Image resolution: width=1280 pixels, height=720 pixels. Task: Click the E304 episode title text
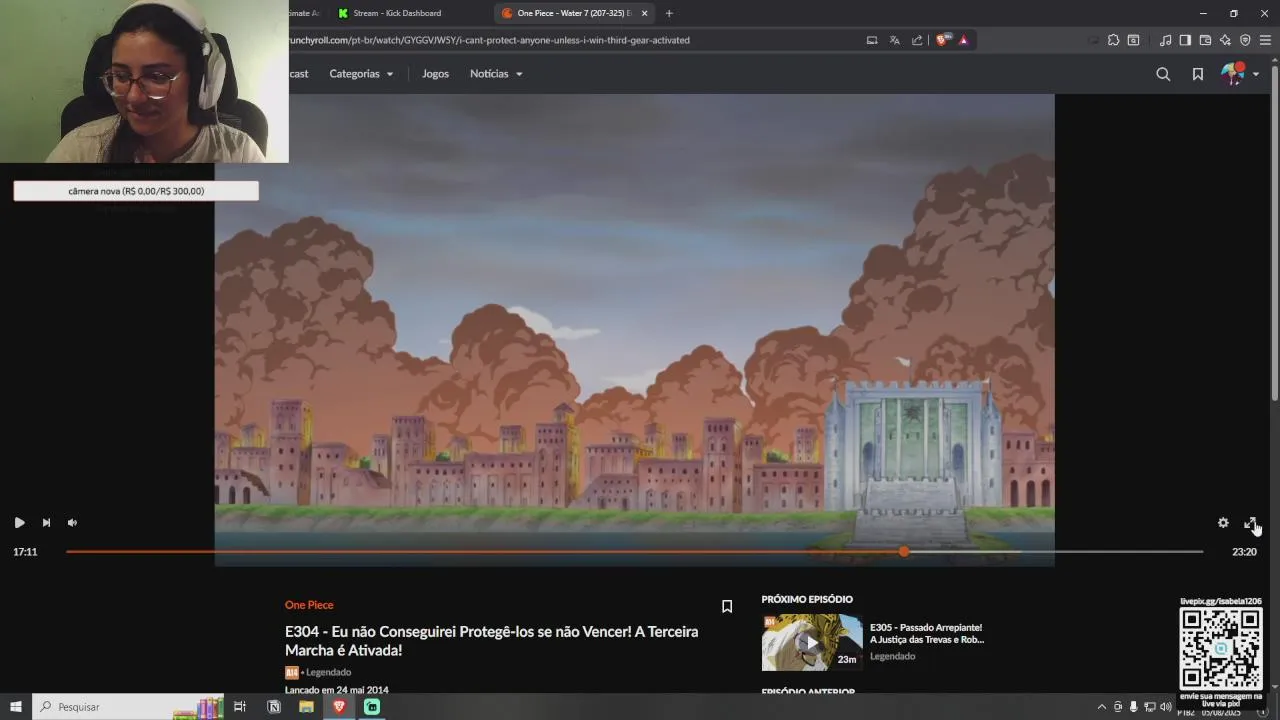(492, 641)
